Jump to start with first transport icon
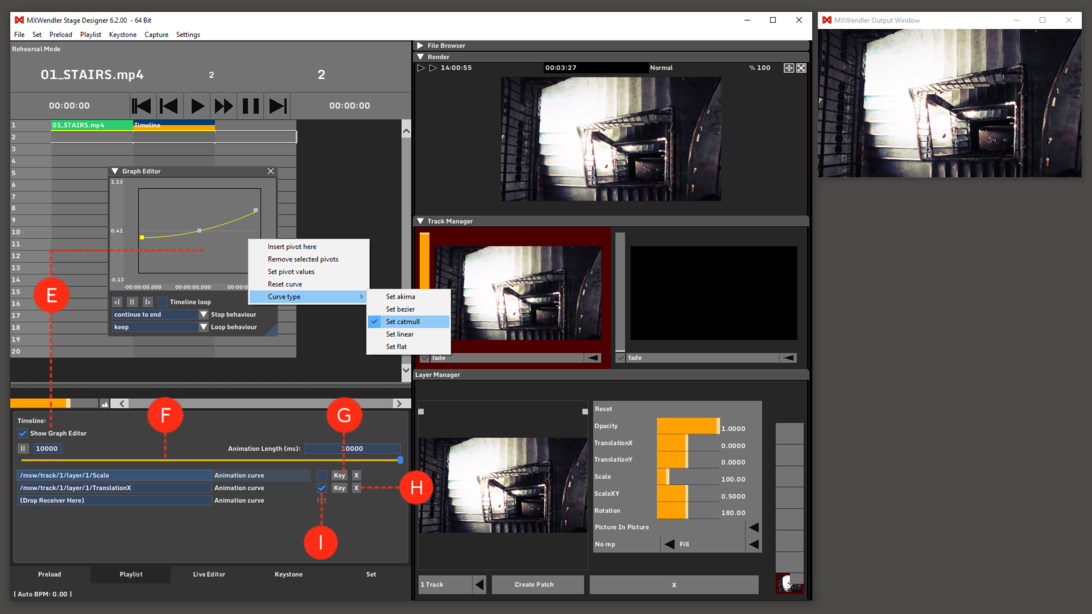Image resolution: width=1092 pixels, height=614 pixels. coord(141,105)
